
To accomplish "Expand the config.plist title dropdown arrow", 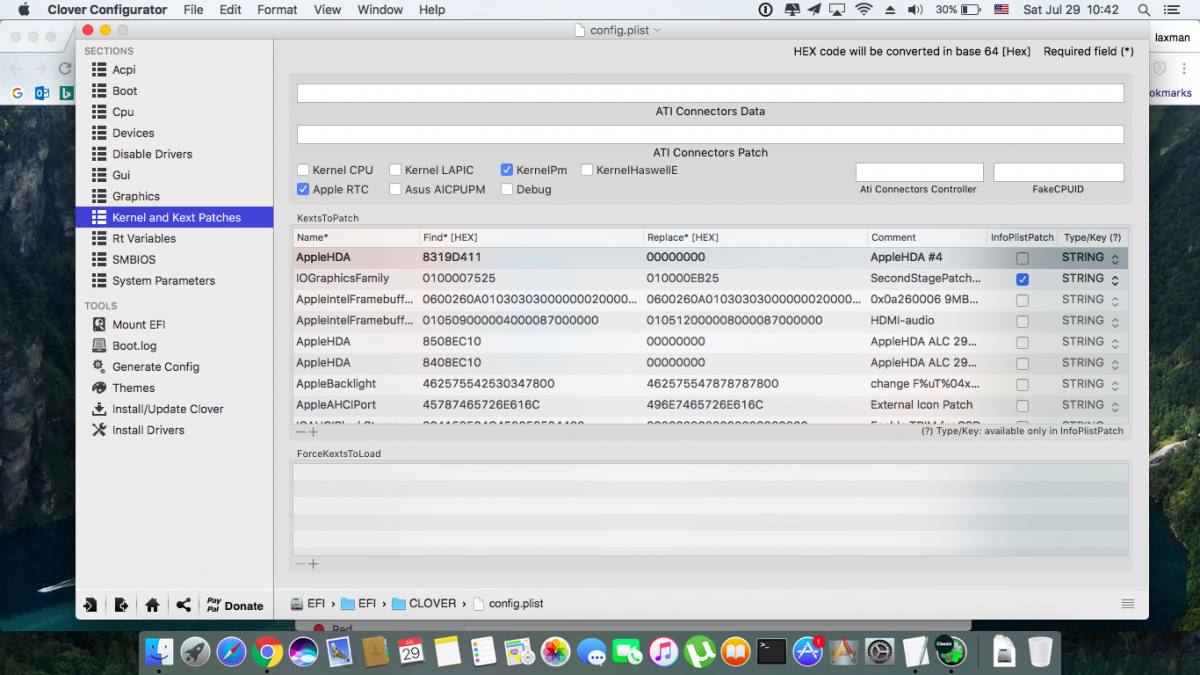I will pos(657,30).
